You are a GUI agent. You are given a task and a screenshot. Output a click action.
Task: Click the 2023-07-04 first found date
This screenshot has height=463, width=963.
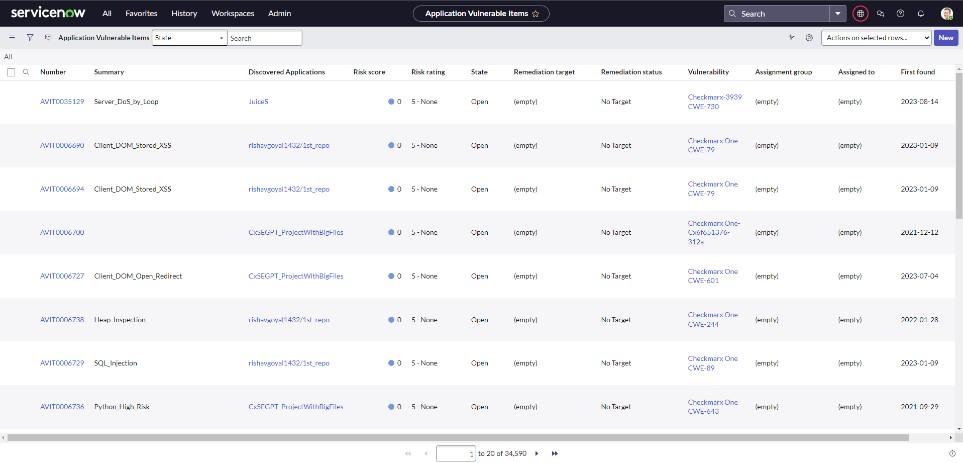pos(919,276)
